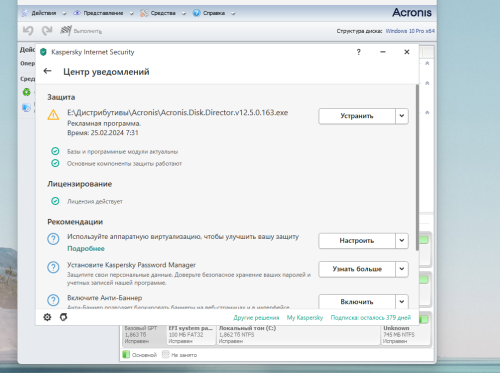Click the undo arrow in Acronis toolbar

28,31
